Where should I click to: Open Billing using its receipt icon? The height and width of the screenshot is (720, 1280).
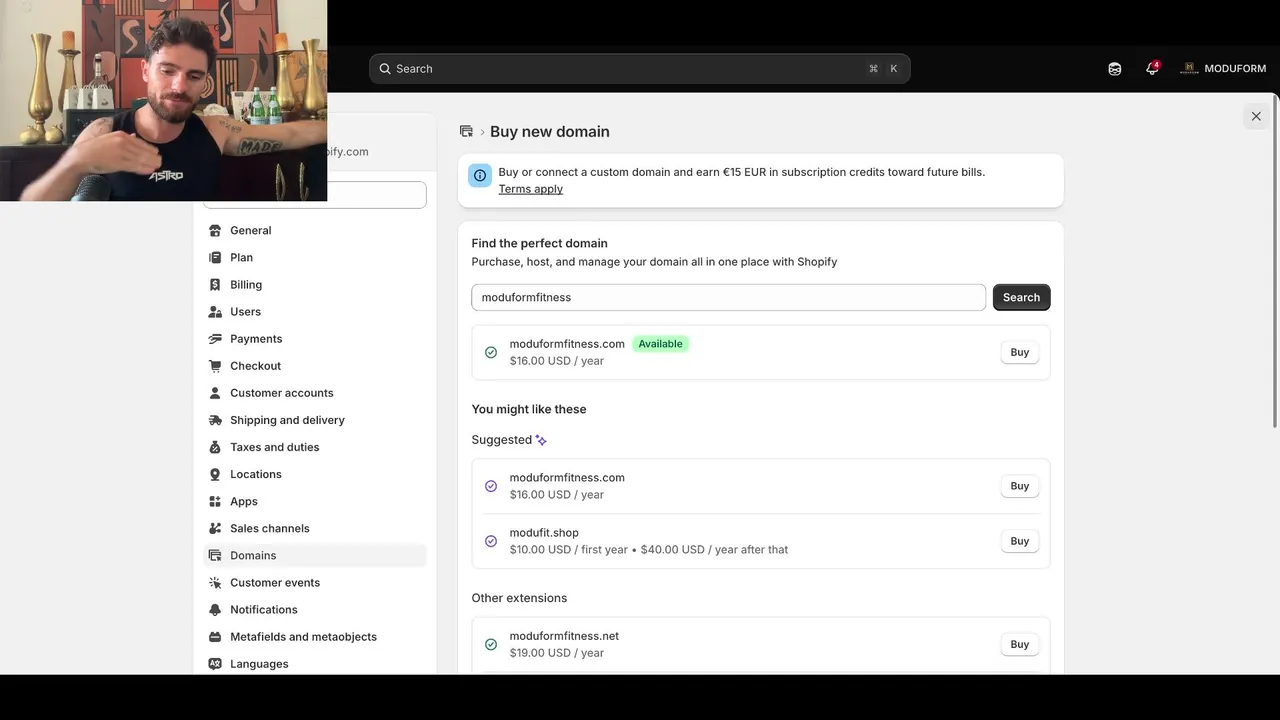point(215,285)
